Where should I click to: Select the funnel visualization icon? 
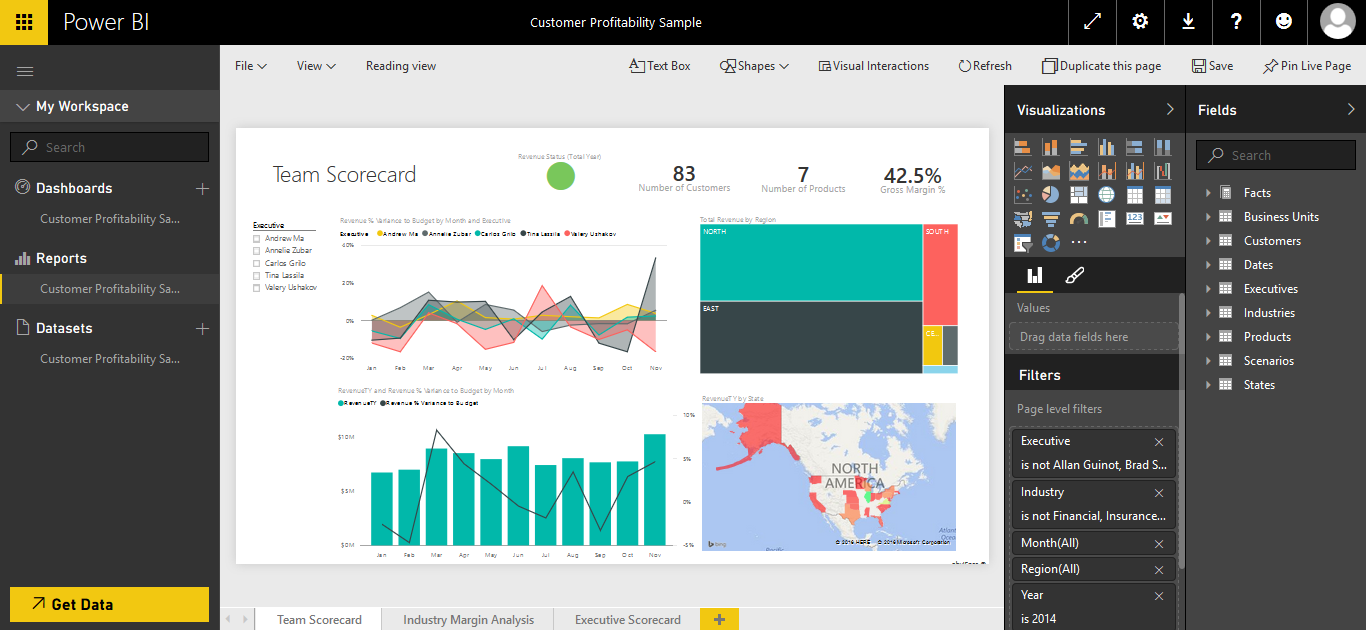pyautogui.click(x=1050, y=219)
